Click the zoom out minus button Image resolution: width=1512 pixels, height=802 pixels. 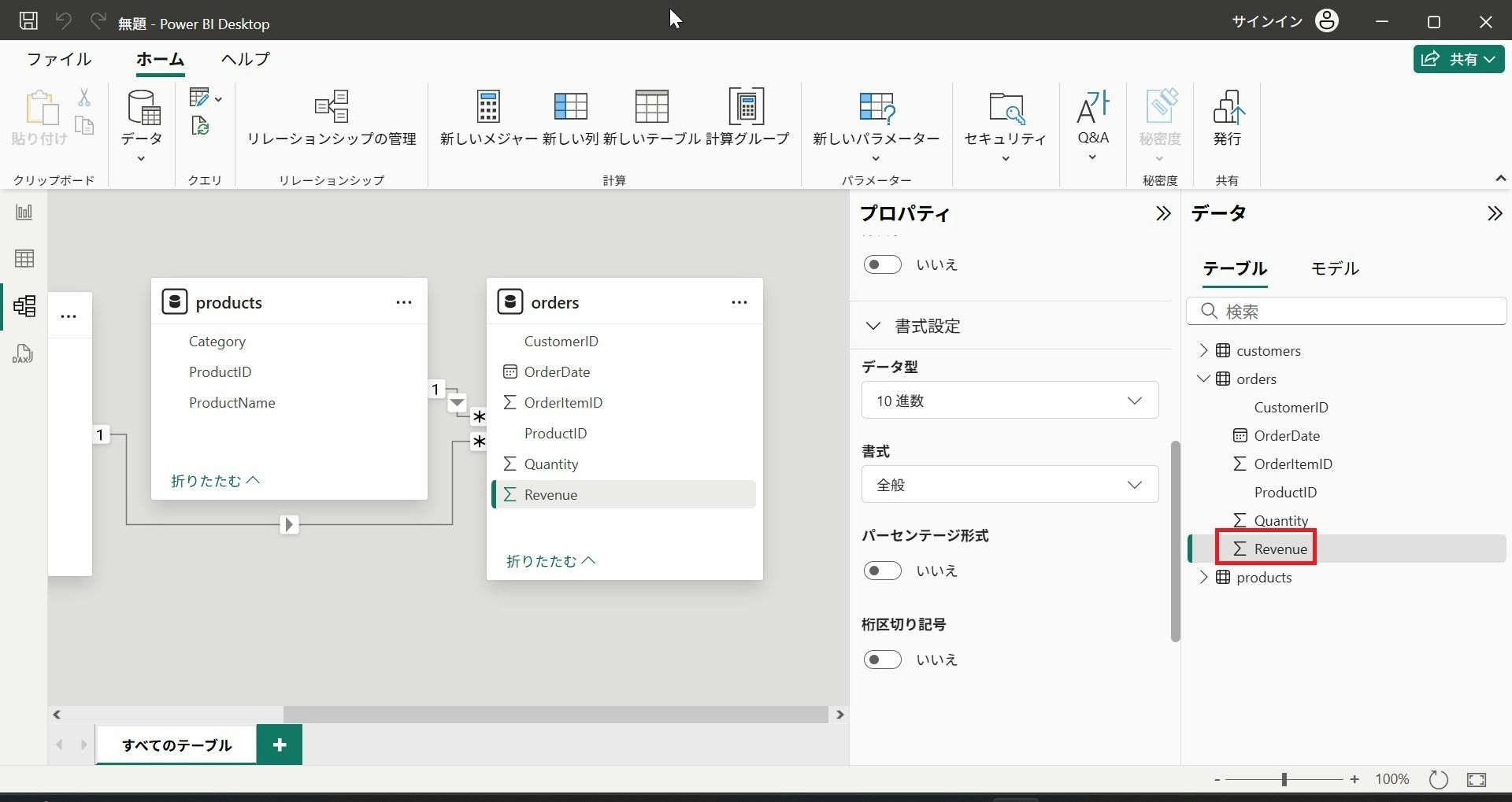tap(1217, 779)
